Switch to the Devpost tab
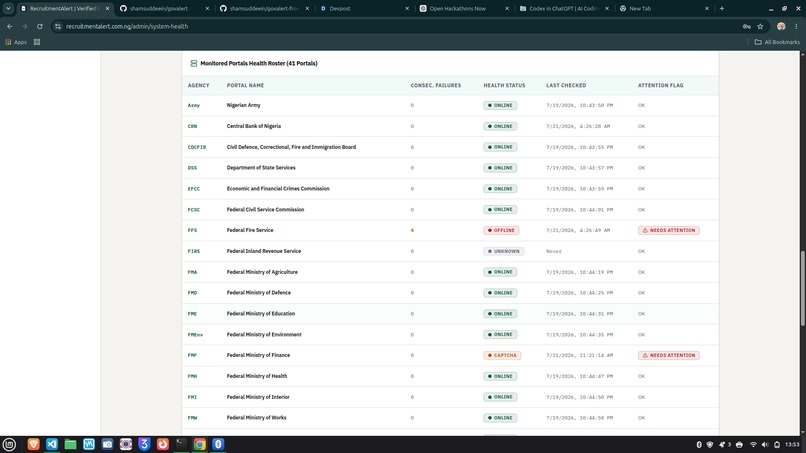 pyautogui.click(x=364, y=8)
